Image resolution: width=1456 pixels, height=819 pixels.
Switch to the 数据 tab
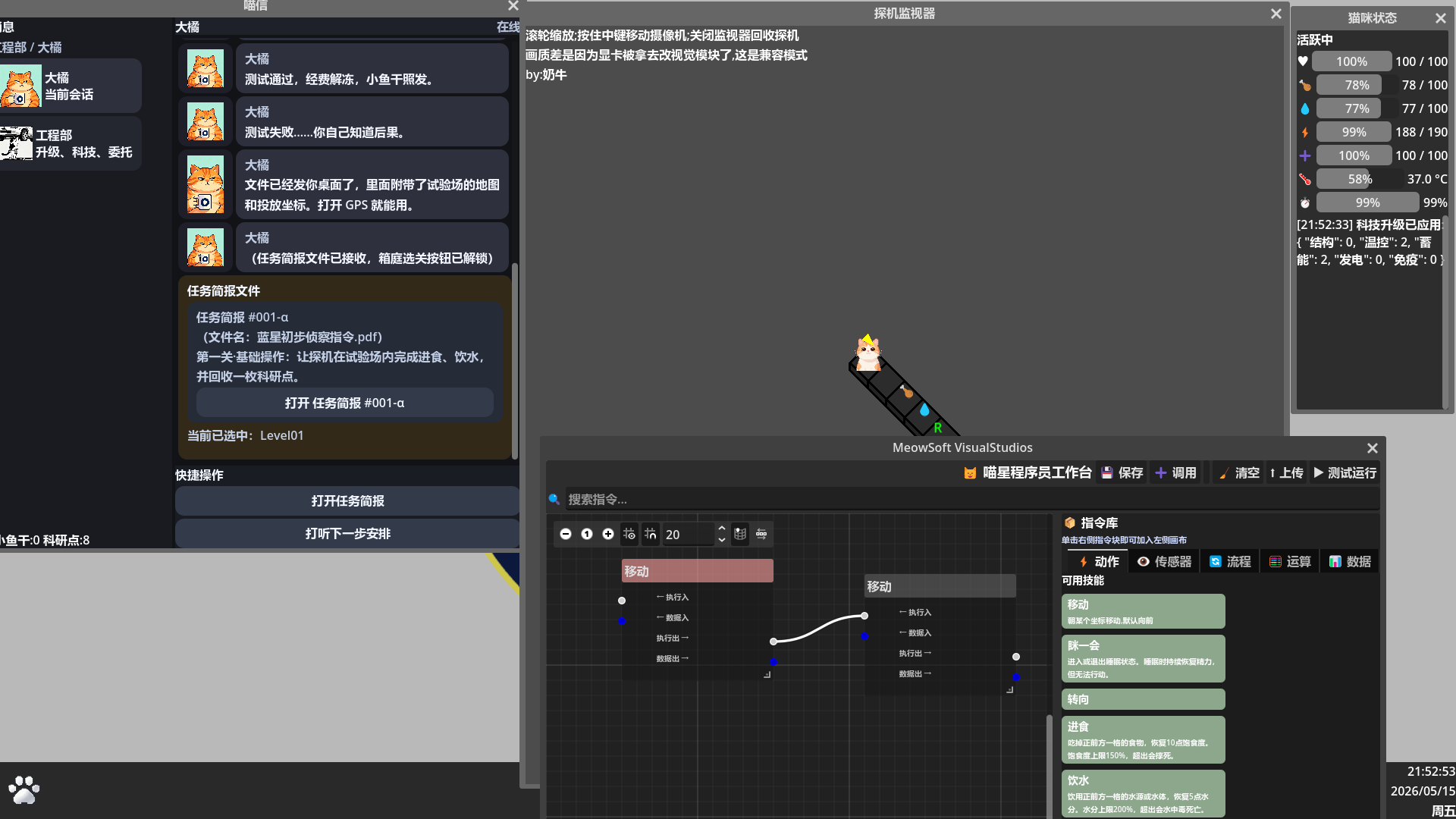pyautogui.click(x=1350, y=561)
